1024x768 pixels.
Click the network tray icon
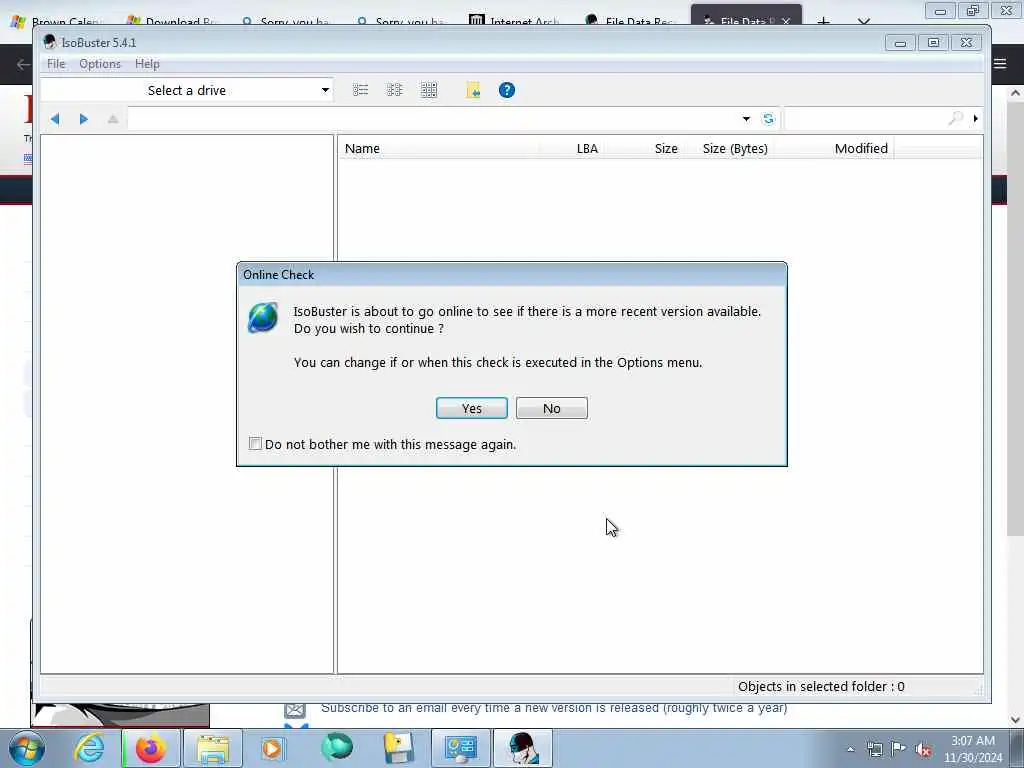874,749
